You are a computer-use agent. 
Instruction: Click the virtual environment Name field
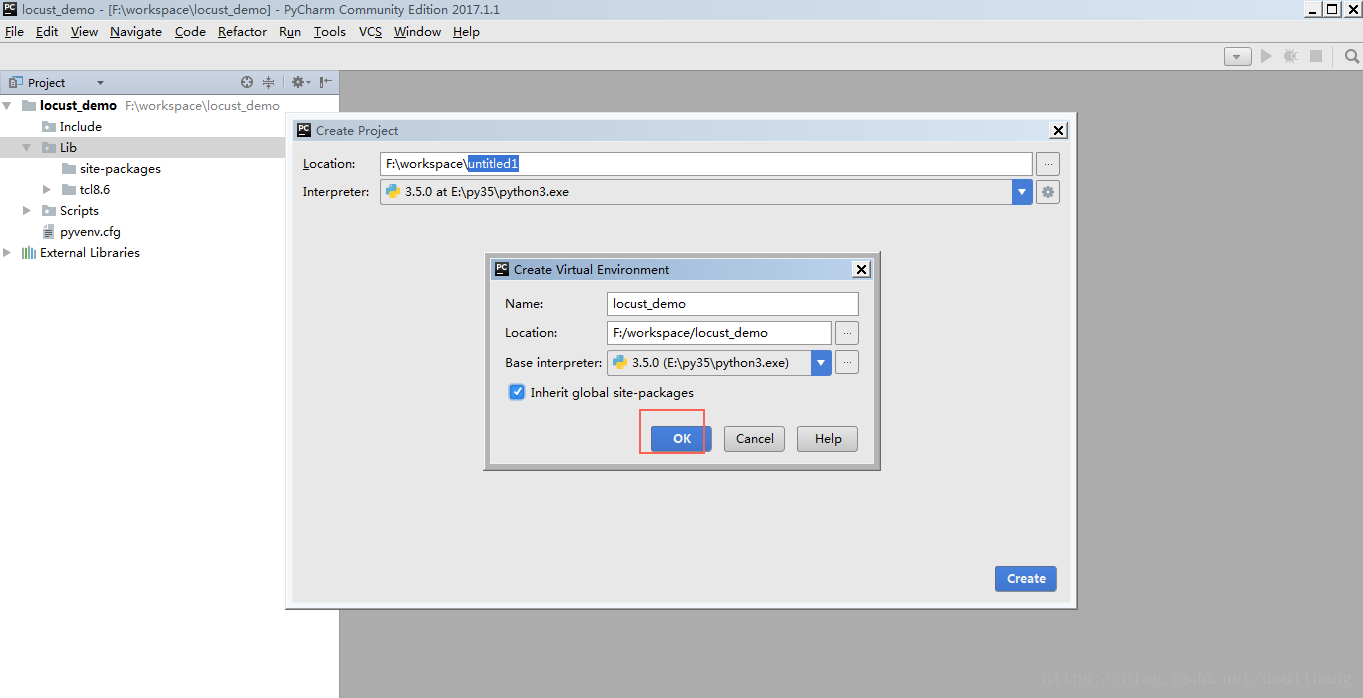(x=733, y=304)
